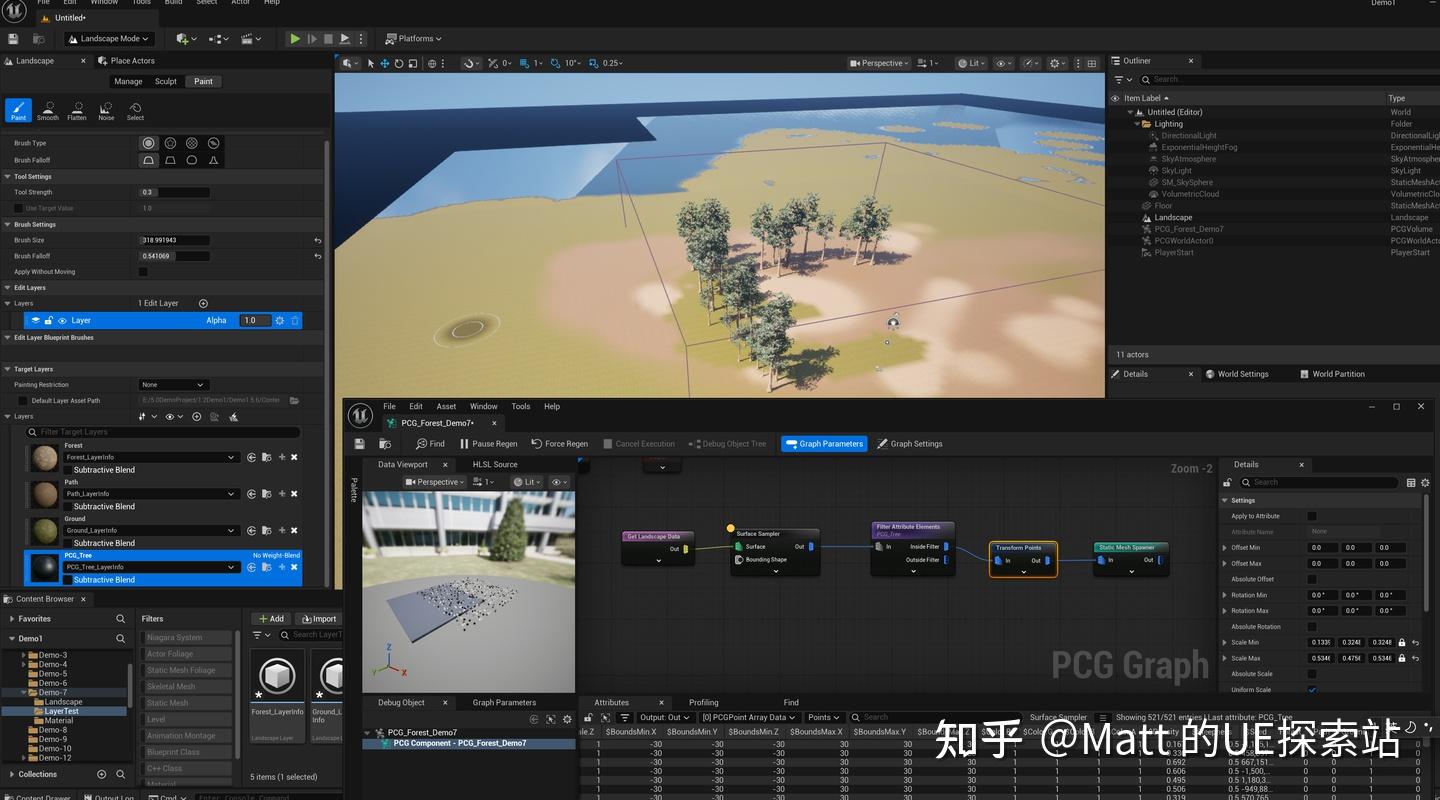Open PCG Details panel settings gear
The image size is (1440, 800).
click(x=1425, y=482)
